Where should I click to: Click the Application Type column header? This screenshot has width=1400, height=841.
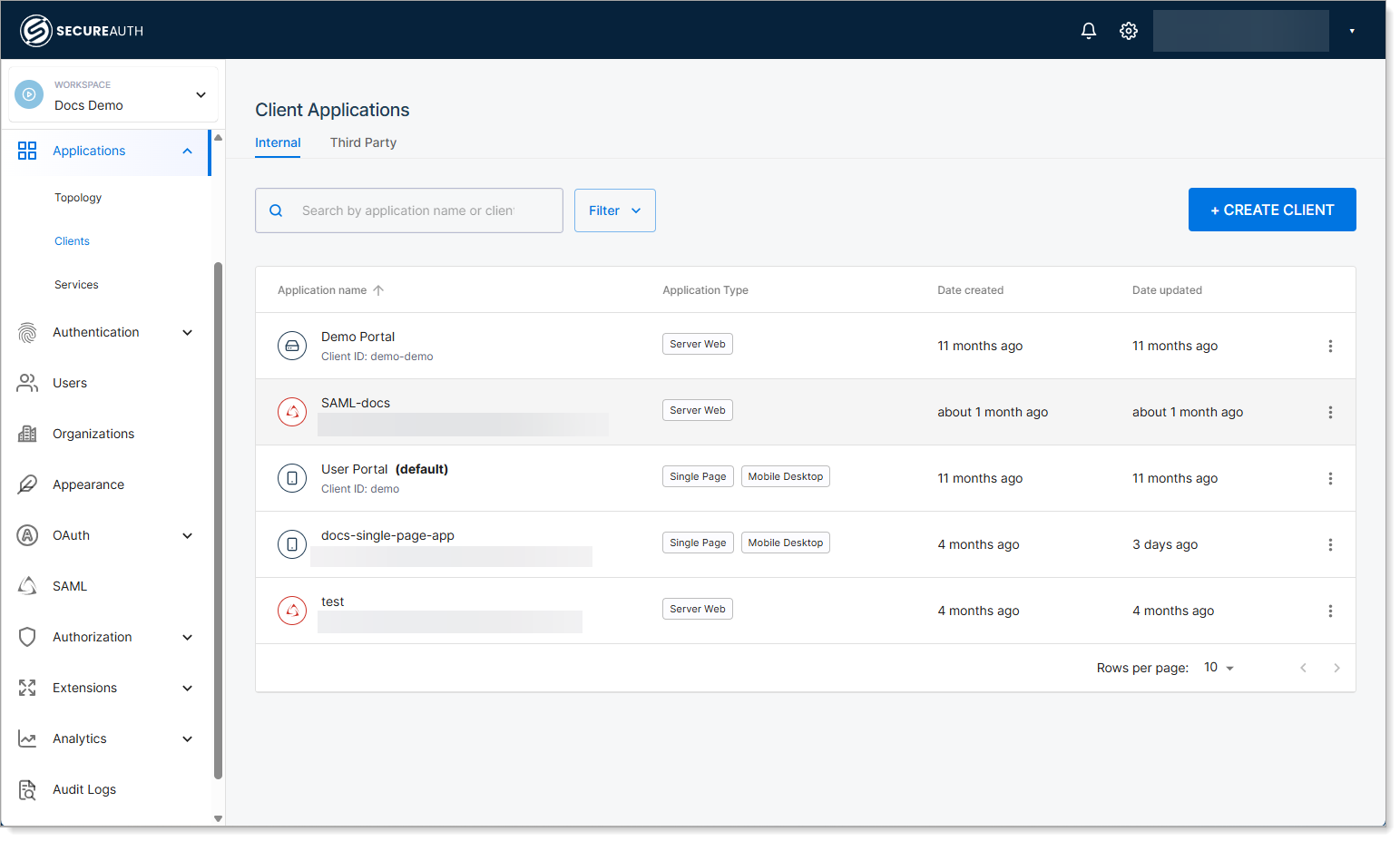click(x=705, y=290)
